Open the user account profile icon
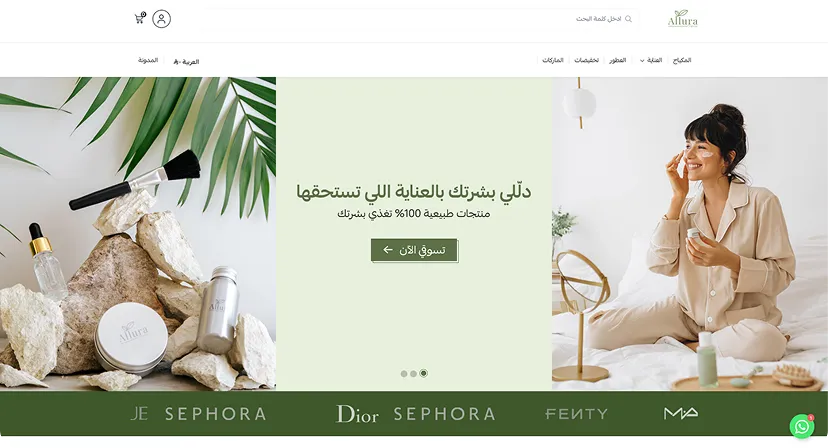Screen dimensions: 828x448 point(162,19)
